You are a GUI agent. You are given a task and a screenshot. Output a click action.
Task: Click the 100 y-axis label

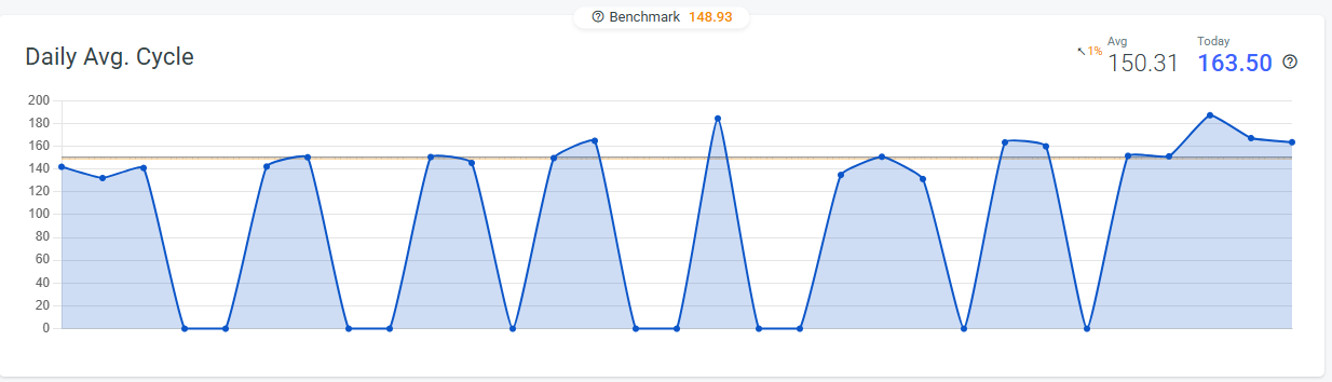(x=40, y=214)
